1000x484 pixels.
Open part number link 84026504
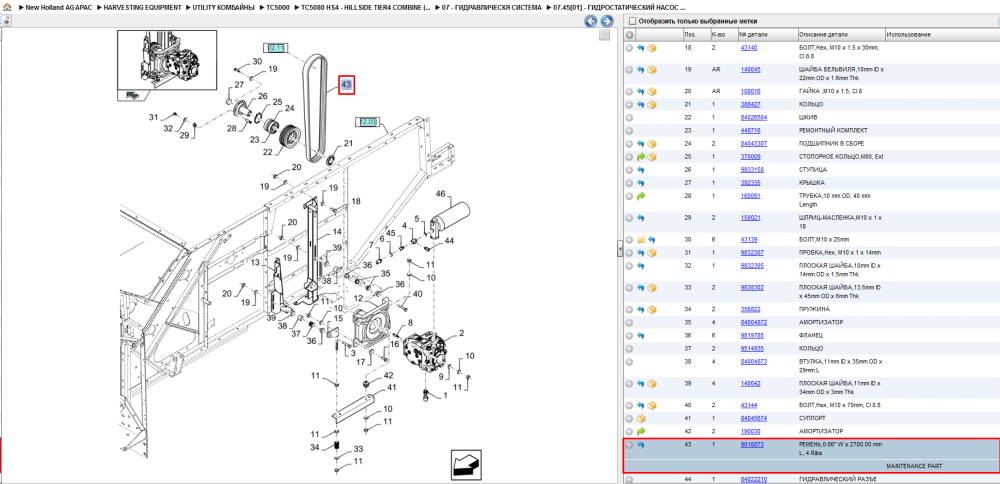coord(753,117)
